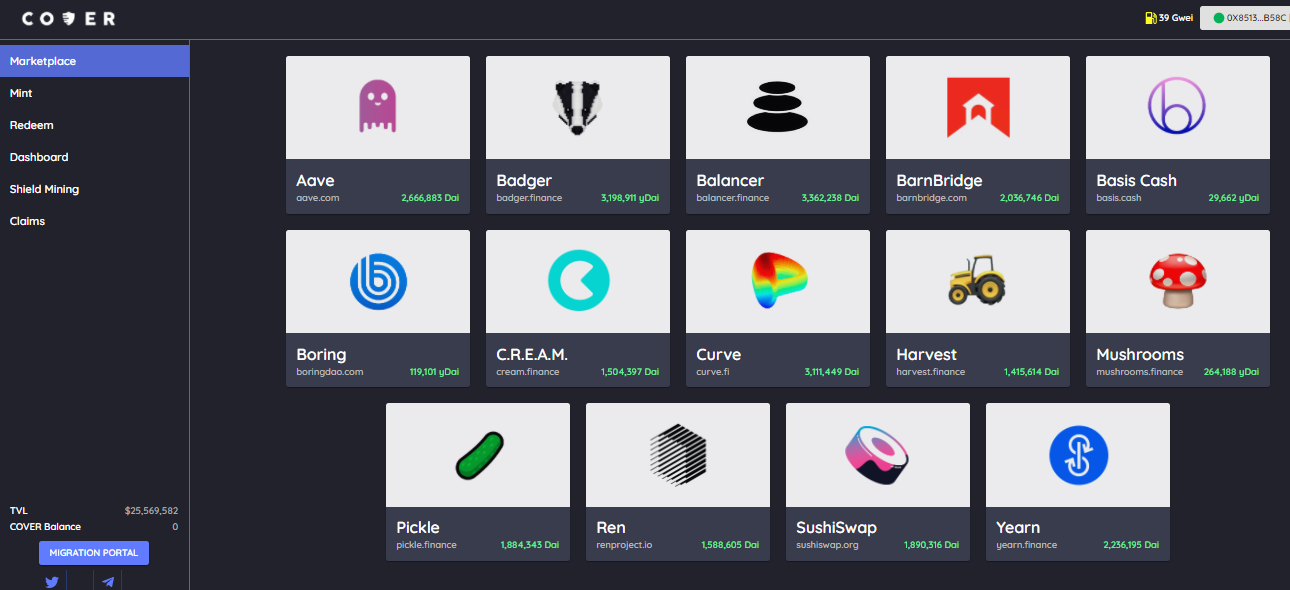The height and width of the screenshot is (590, 1290).
Task: Visit the boringdao.com link
Action: pyautogui.click(x=329, y=372)
